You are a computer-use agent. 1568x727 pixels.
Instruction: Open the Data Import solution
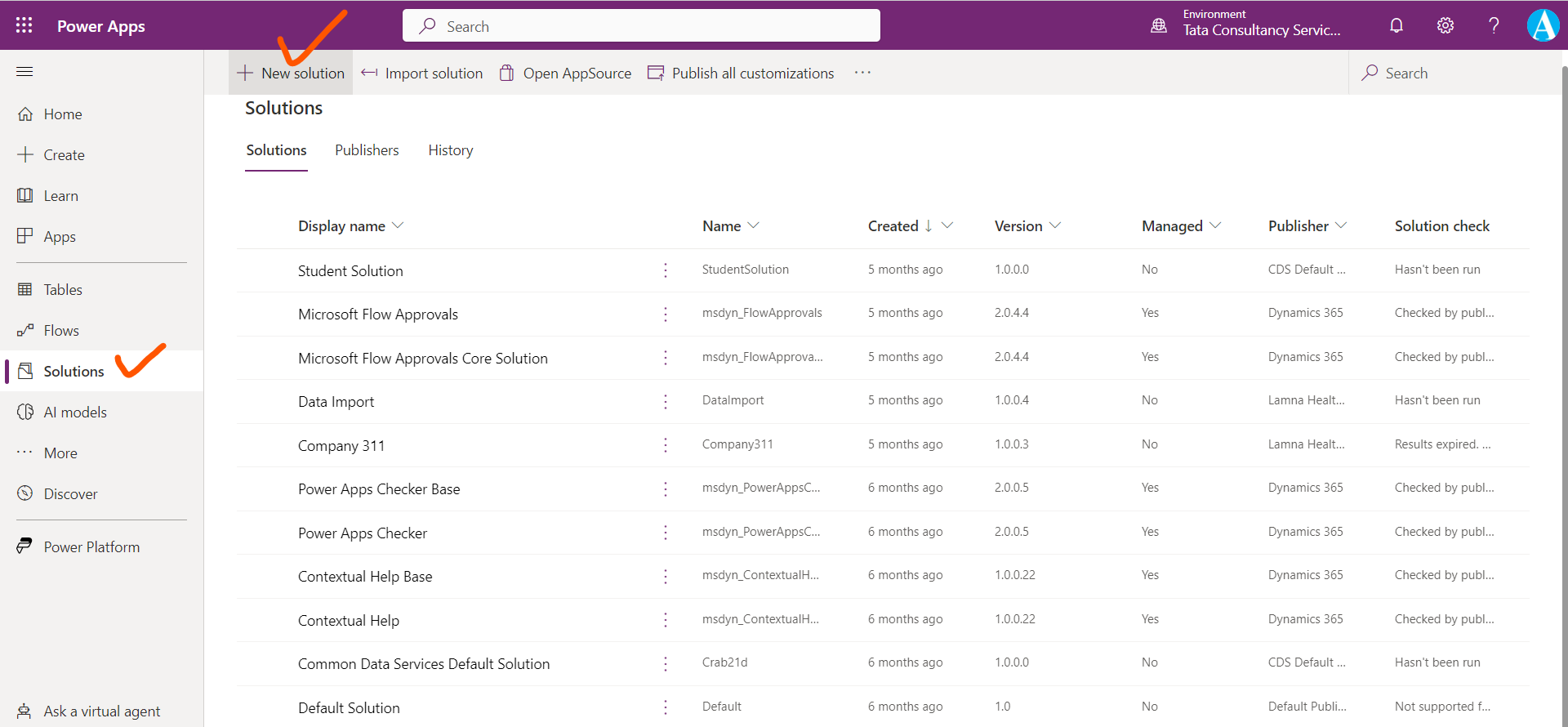pyautogui.click(x=336, y=402)
